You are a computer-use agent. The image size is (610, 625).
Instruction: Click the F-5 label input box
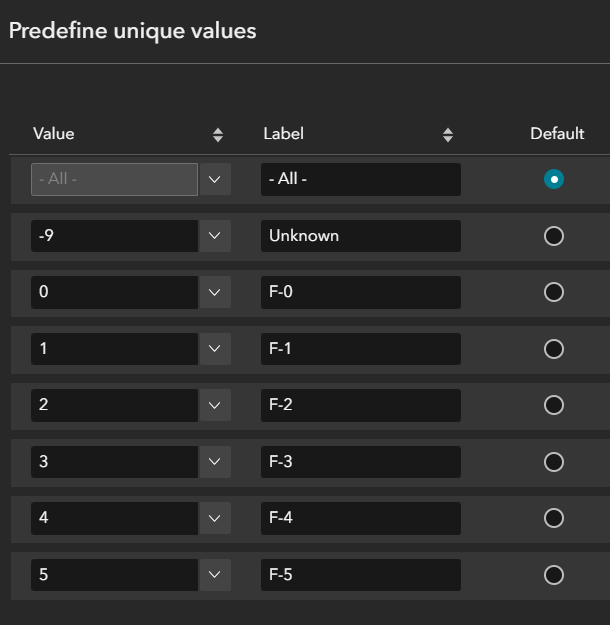[360, 575]
